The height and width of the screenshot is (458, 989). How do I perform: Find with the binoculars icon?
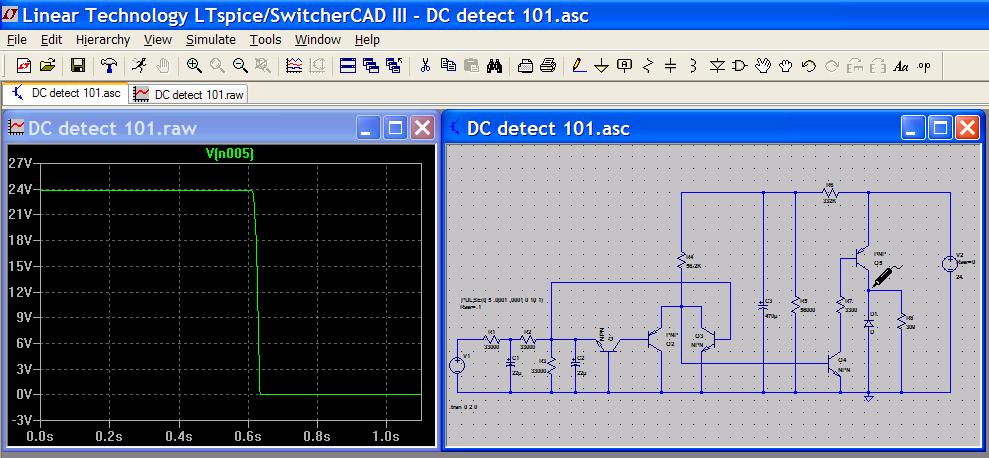coord(494,65)
